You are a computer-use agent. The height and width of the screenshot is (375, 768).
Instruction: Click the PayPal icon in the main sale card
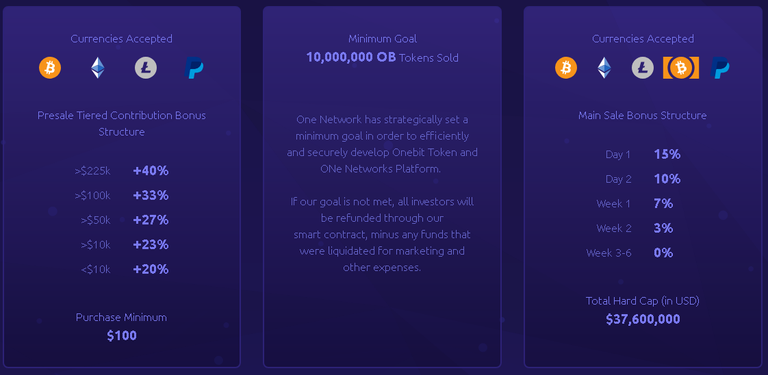(x=720, y=68)
